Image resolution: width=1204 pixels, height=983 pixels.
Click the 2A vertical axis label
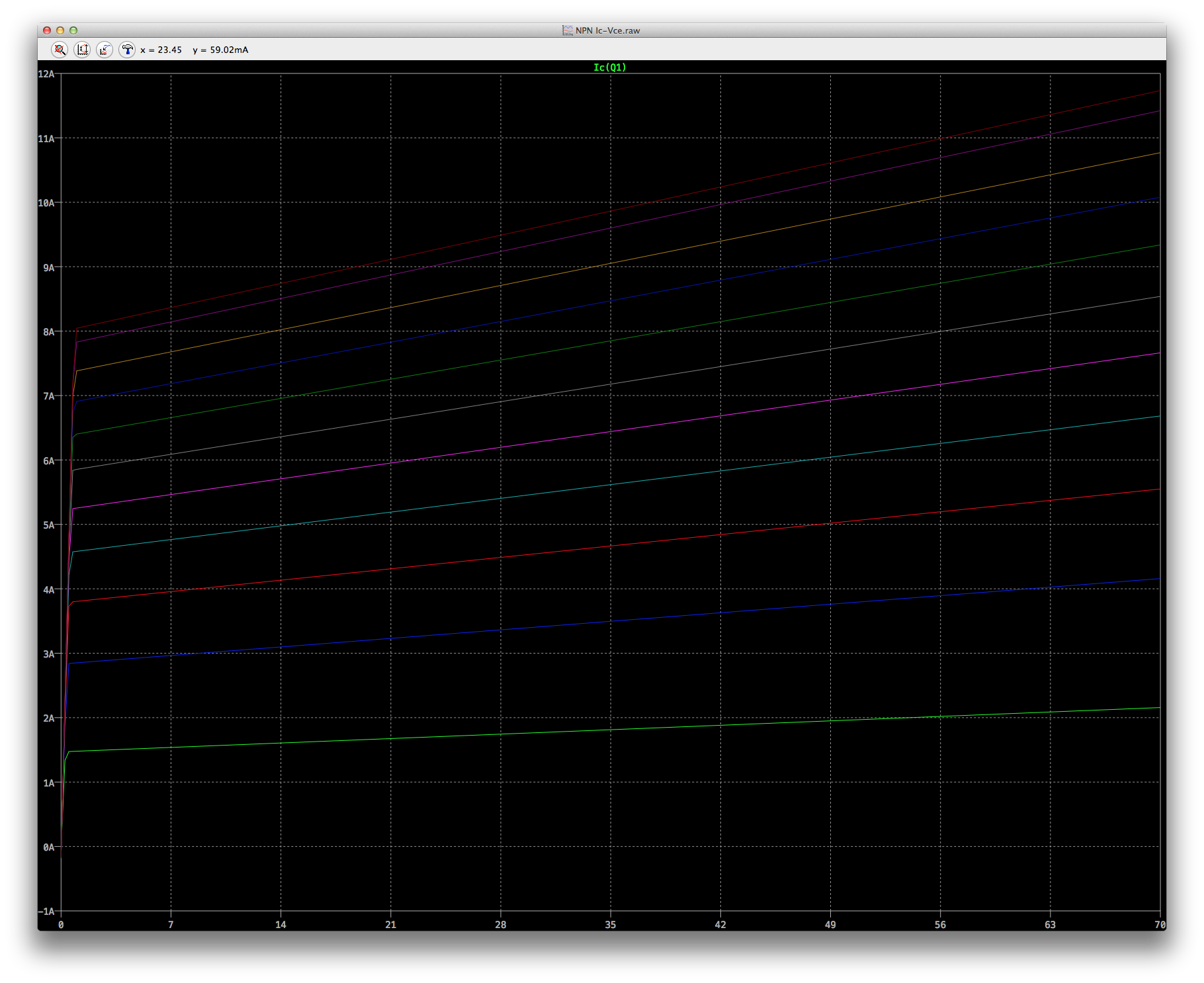point(49,718)
